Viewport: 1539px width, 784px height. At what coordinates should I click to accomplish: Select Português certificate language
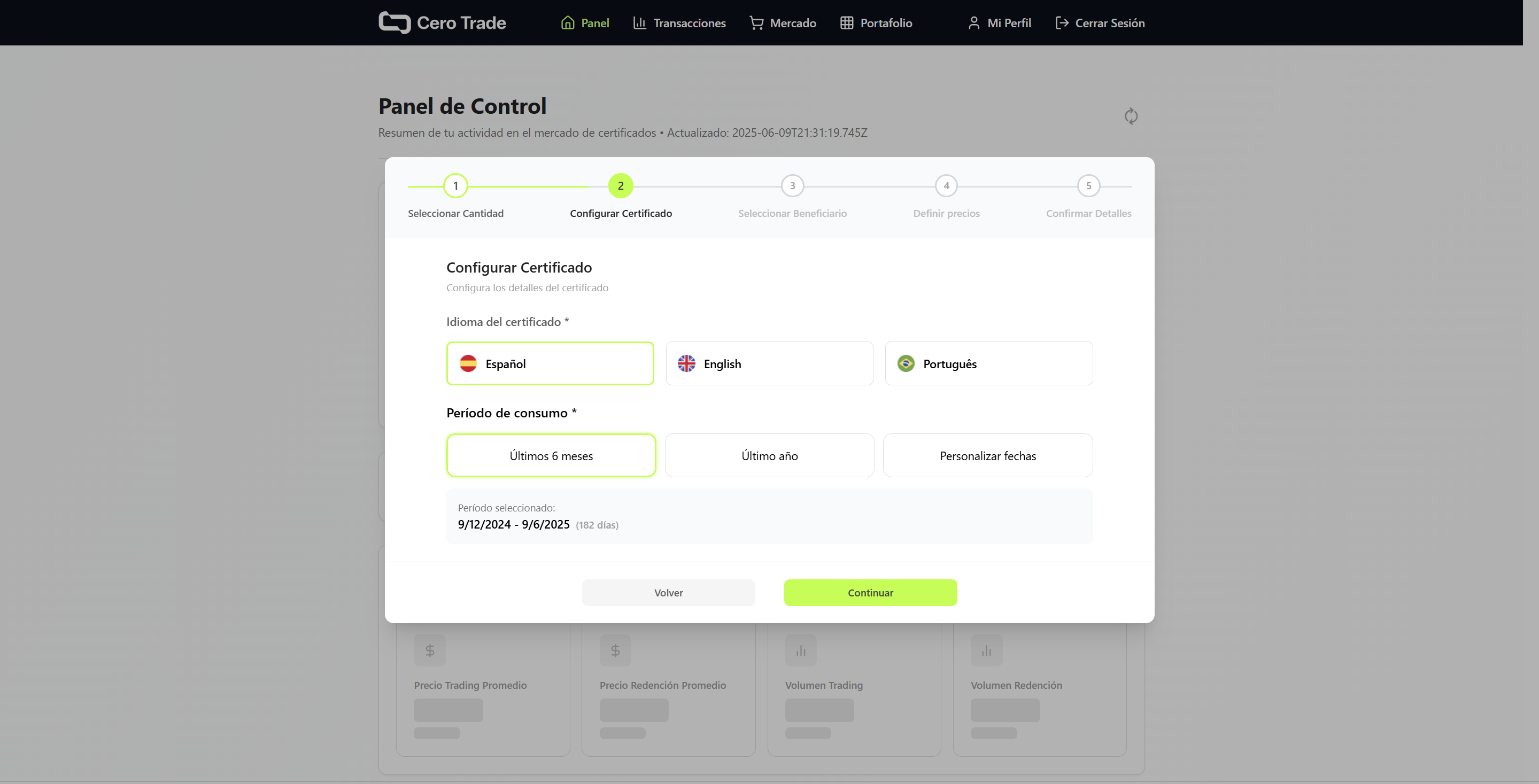tap(988, 363)
